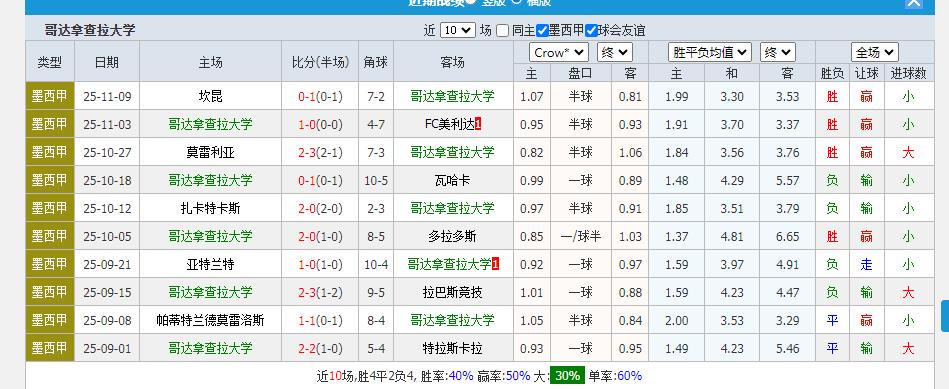Click the 60% 单率 value in summary
The height and width of the screenshot is (389, 949).
[x=629, y=376]
